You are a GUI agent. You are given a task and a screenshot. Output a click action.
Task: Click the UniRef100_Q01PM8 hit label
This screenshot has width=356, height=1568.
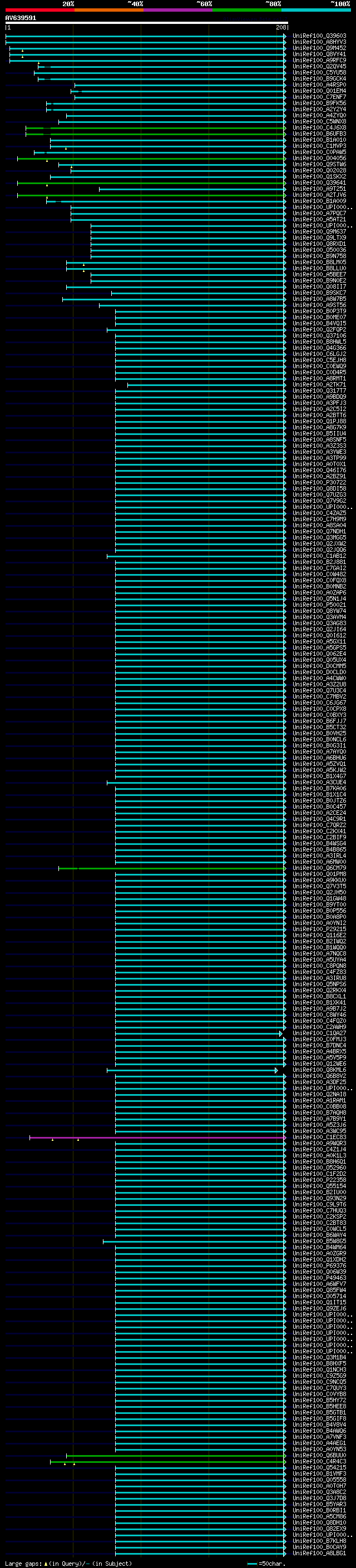coord(319,874)
